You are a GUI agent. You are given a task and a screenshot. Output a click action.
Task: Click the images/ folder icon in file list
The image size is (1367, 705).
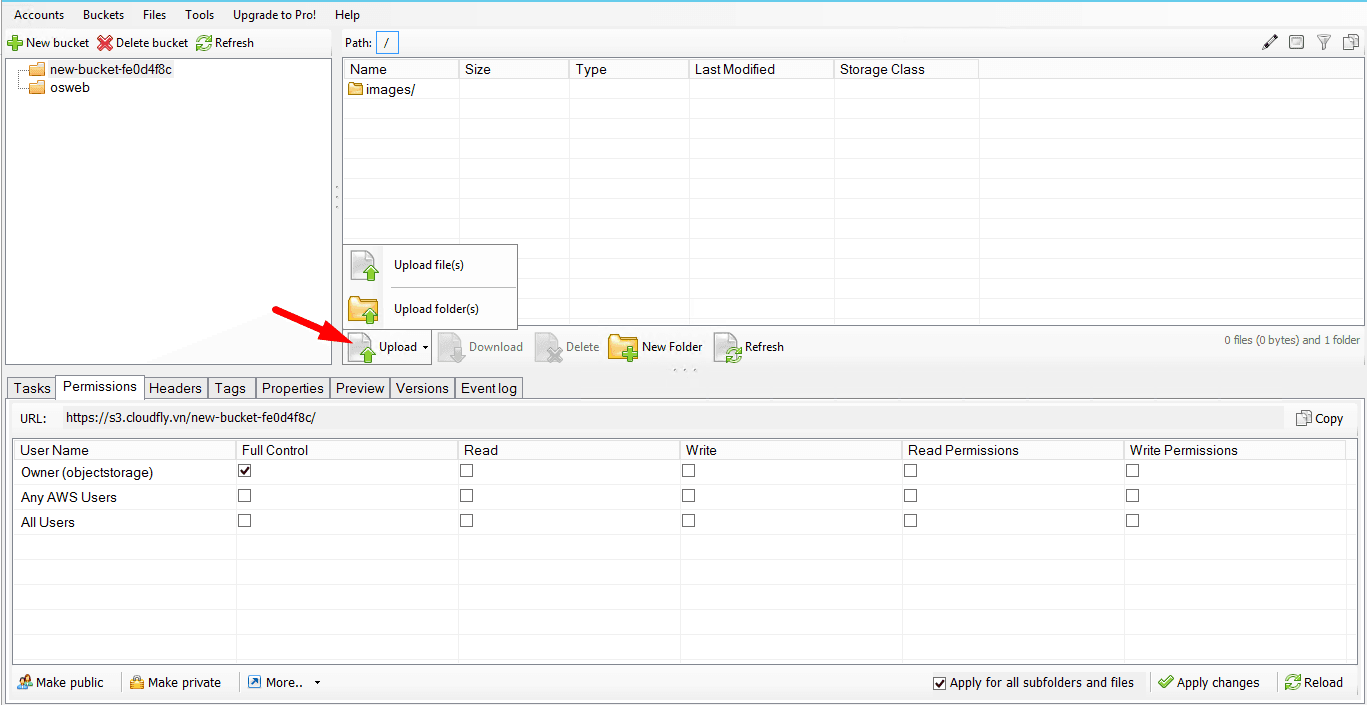click(x=356, y=89)
